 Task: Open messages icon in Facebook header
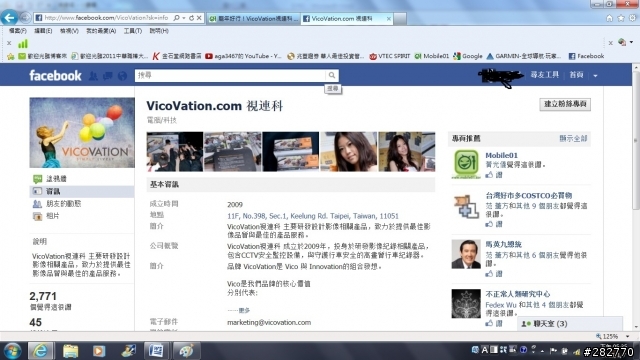108,76
